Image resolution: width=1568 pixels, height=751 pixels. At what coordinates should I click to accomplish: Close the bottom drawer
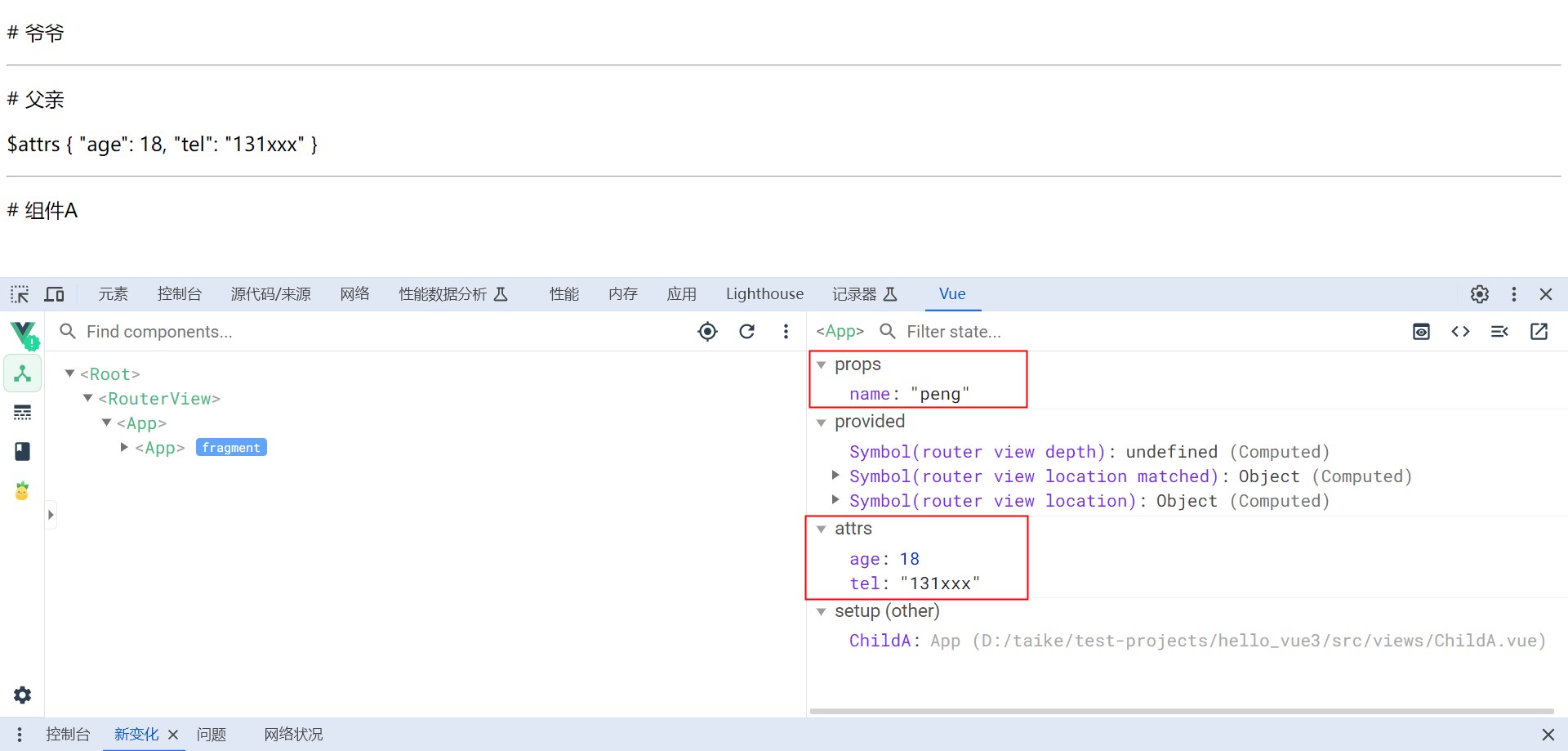(1548, 735)
